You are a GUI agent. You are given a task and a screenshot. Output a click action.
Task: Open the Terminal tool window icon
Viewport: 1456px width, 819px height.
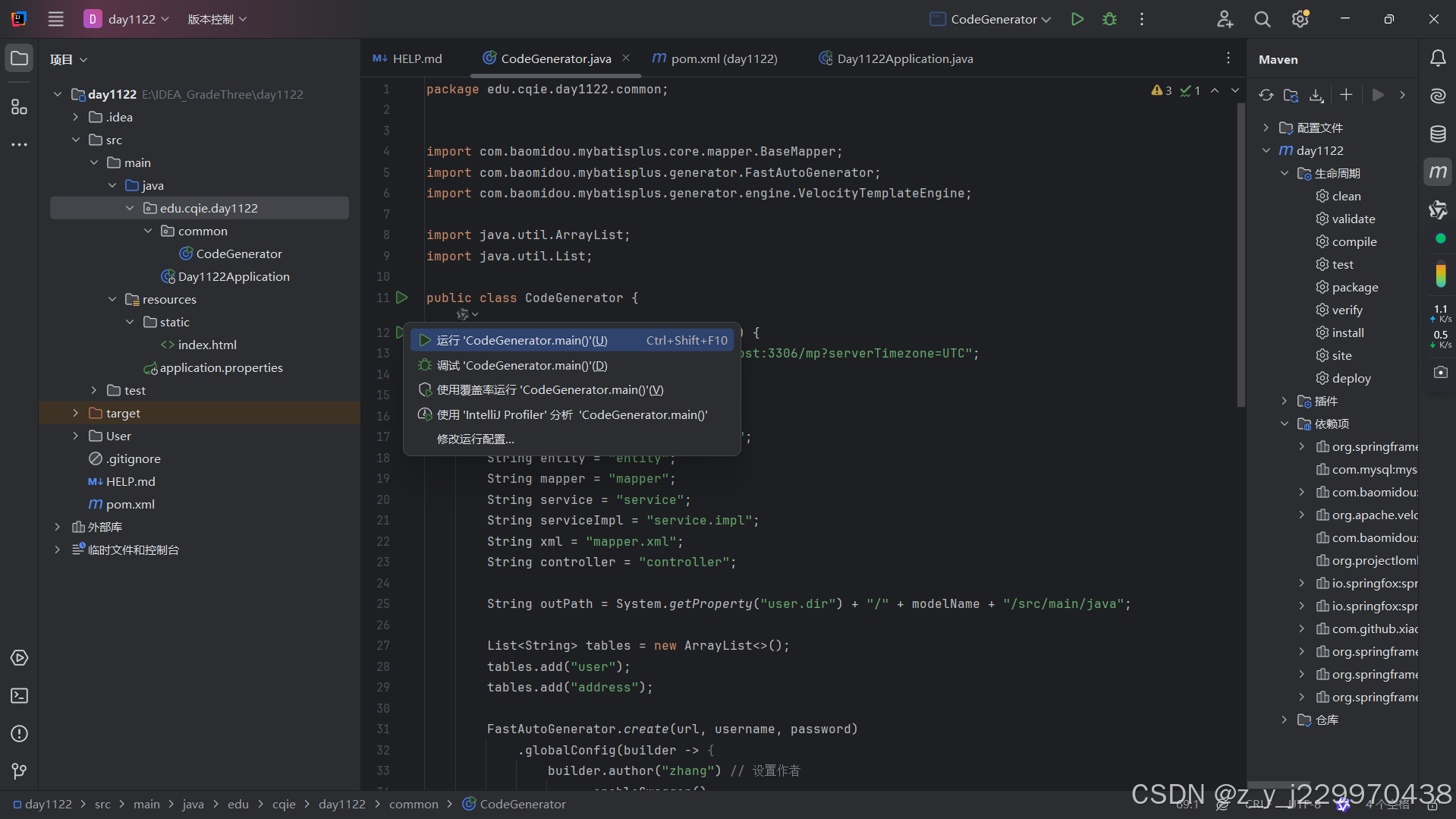click(x=19, y=696)
